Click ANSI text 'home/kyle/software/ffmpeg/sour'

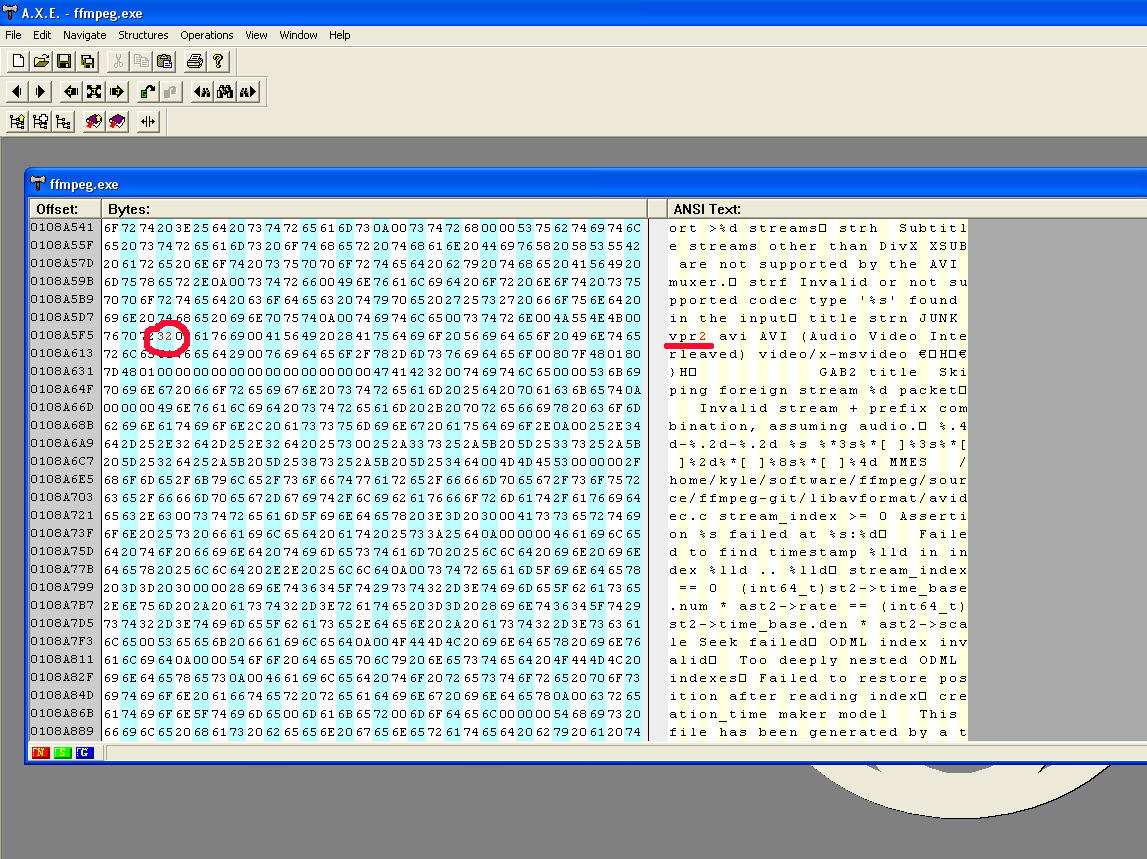coord(818,480)
